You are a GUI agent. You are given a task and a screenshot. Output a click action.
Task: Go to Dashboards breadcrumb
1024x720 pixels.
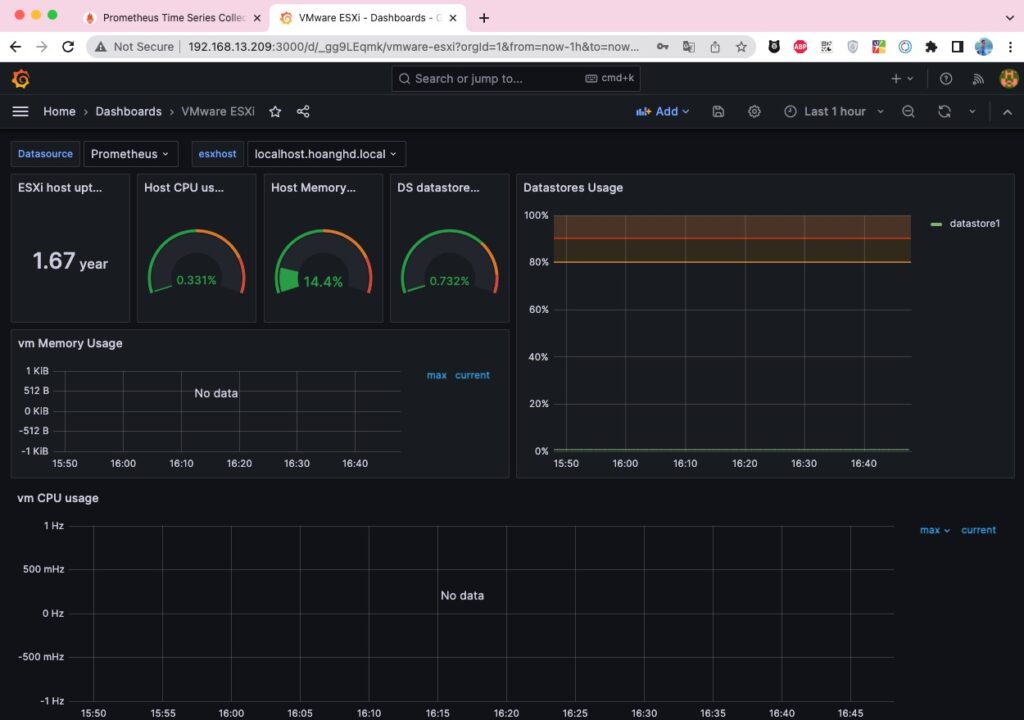coord(129,112)
